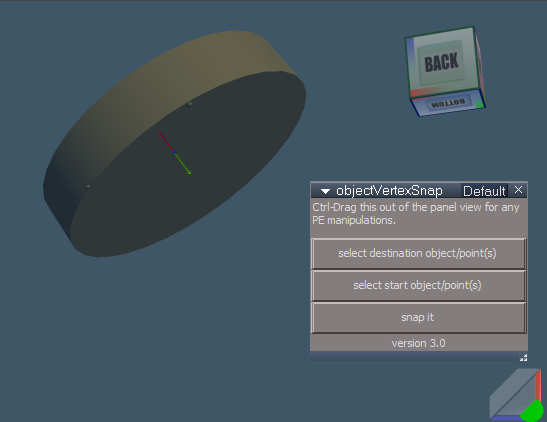Image resolution: width=547 pixels, height=422 pixels.
Task: Select the red axis handle on the gizmo
Action: coord(166,142)
